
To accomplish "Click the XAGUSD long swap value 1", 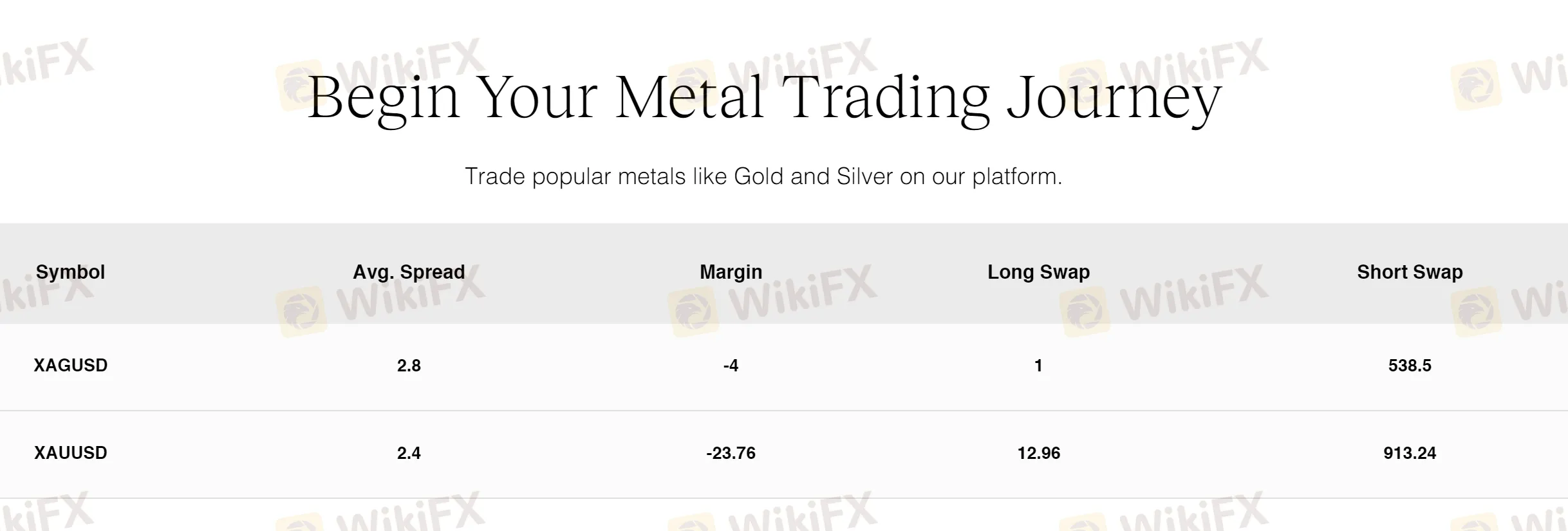I will click(1038, 366).
